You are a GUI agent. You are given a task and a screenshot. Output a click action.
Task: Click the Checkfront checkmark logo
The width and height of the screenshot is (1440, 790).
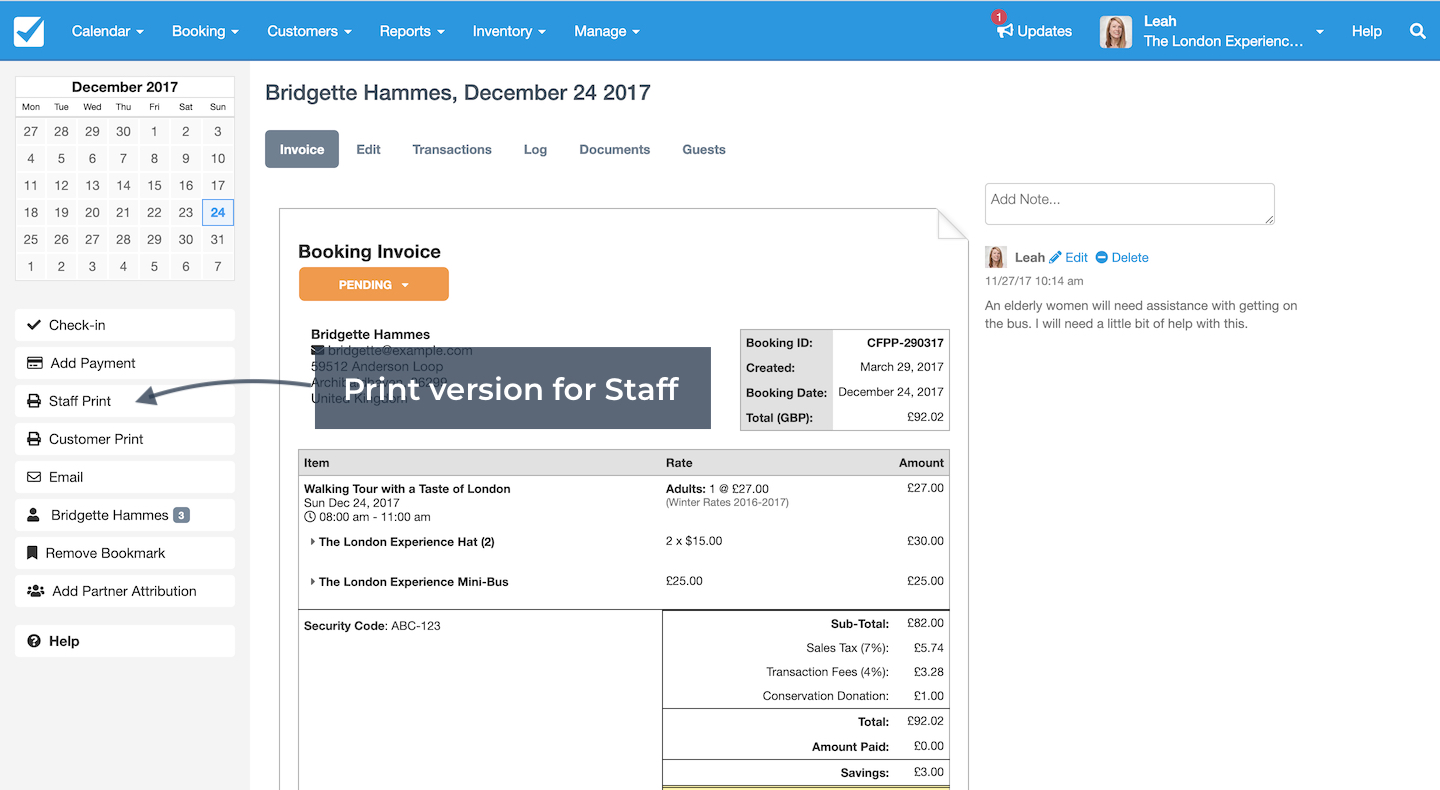click(x=29, y=31)
